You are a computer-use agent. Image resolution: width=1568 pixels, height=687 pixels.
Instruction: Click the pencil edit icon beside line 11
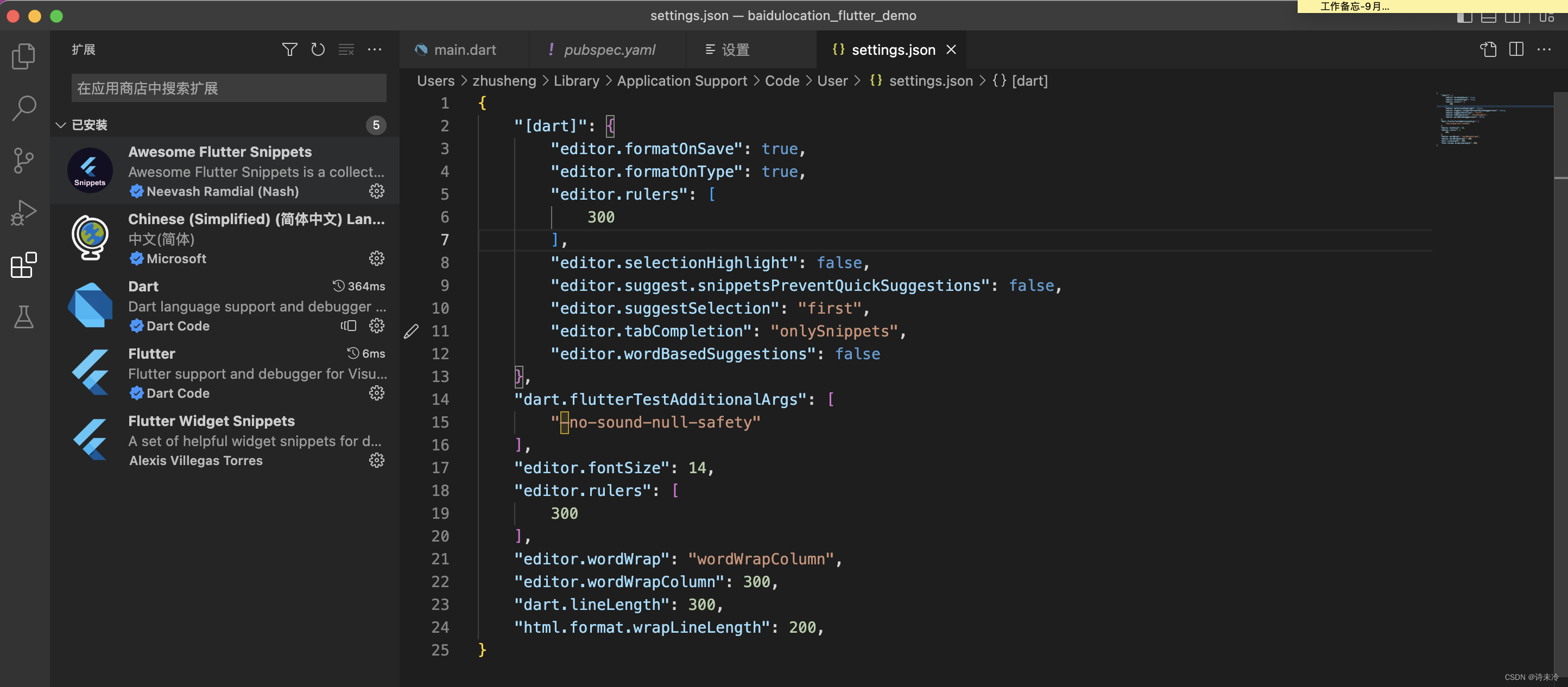[x=412, y=331]
